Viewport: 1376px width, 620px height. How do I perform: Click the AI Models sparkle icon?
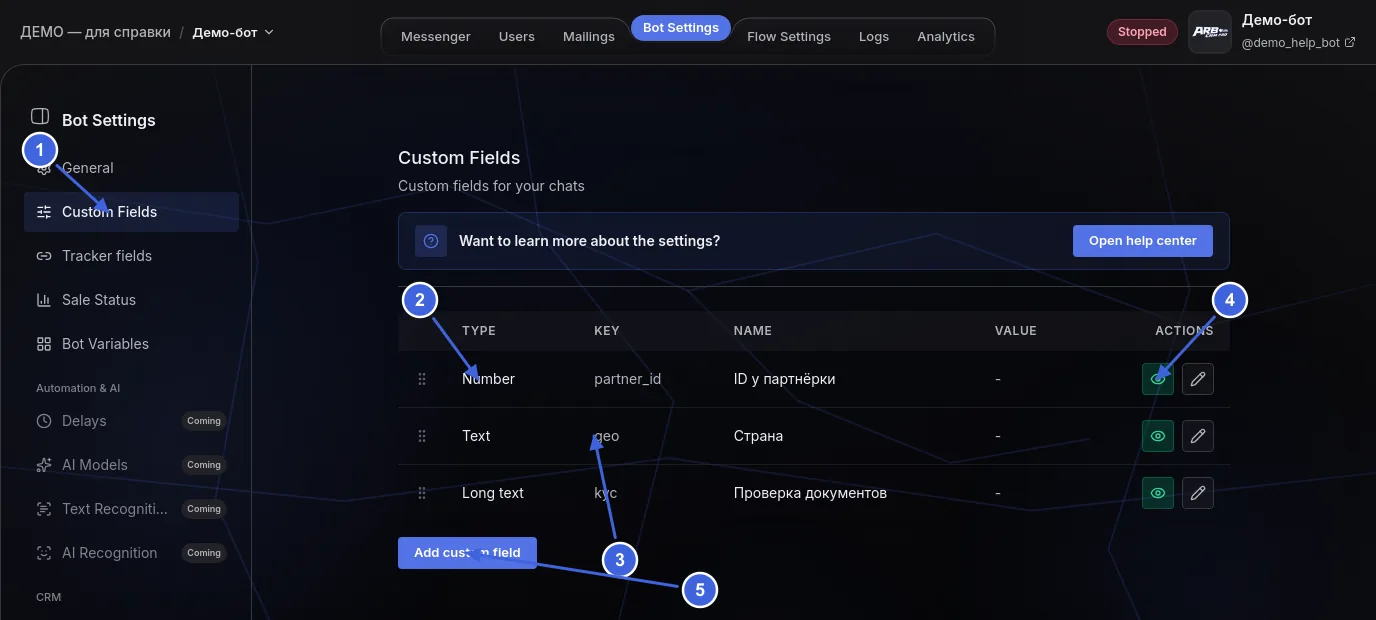[x=44, y=465]
